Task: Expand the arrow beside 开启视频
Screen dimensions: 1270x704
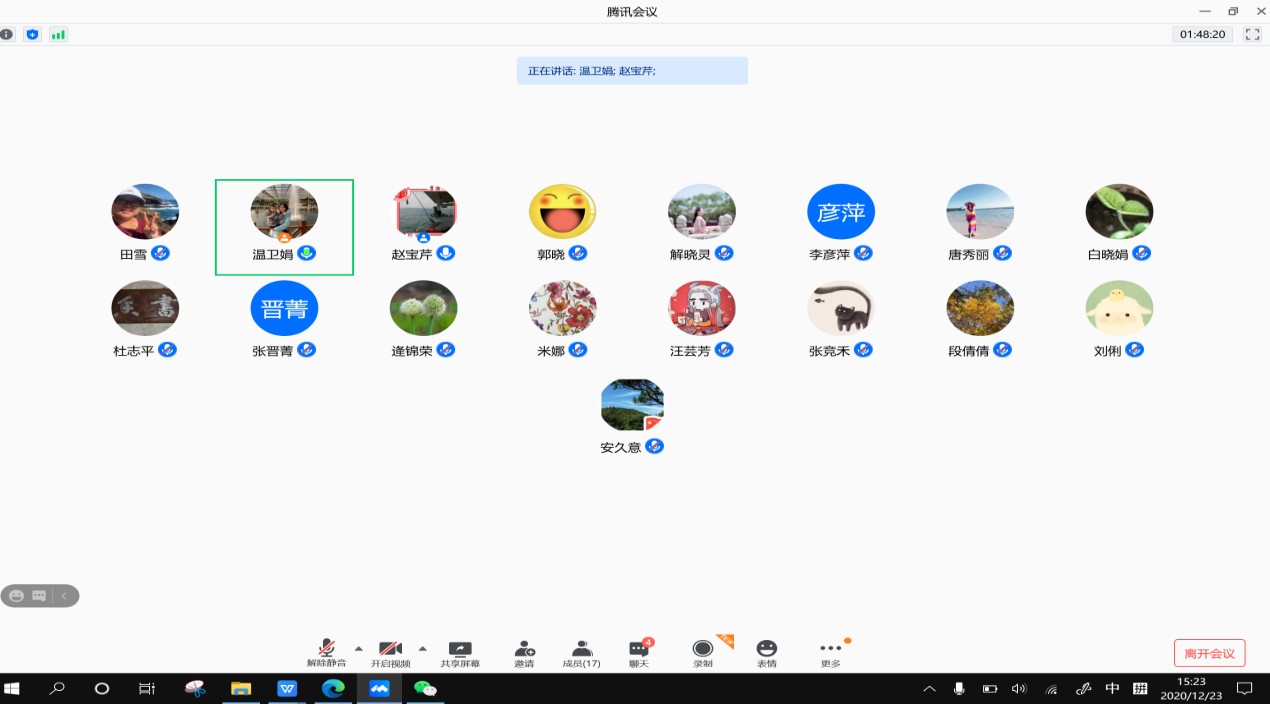Action: tap(422, 648)
